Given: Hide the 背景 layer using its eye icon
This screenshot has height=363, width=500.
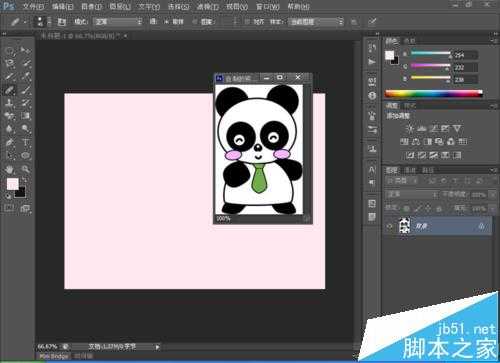Looking at the screenshot, I should tap(389, 226).
